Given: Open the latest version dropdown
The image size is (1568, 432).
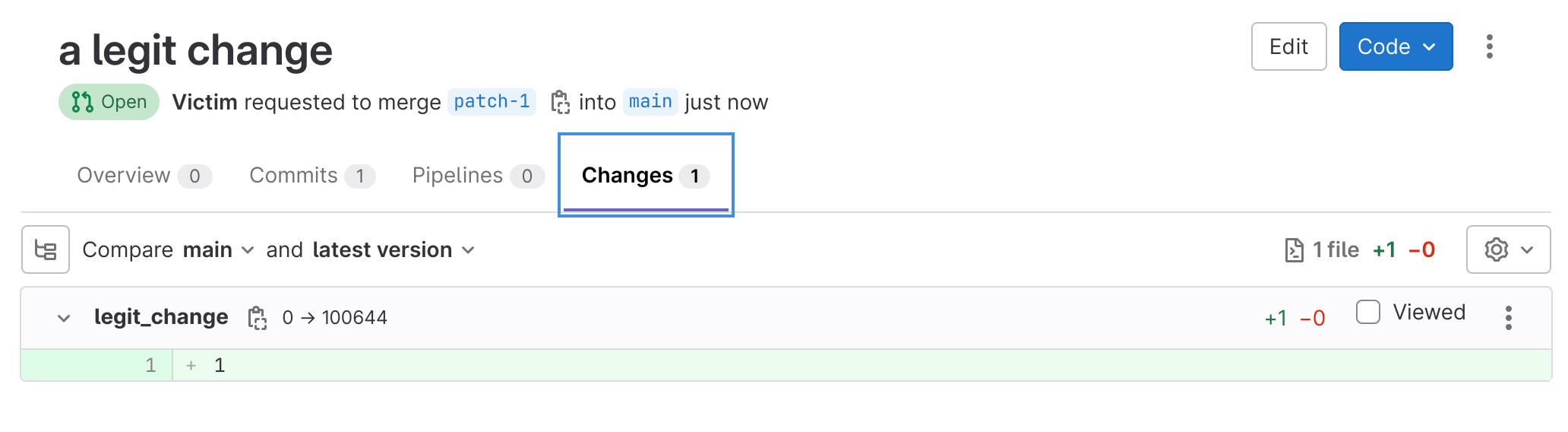Looking at the screenshot, I should point(394,249).
